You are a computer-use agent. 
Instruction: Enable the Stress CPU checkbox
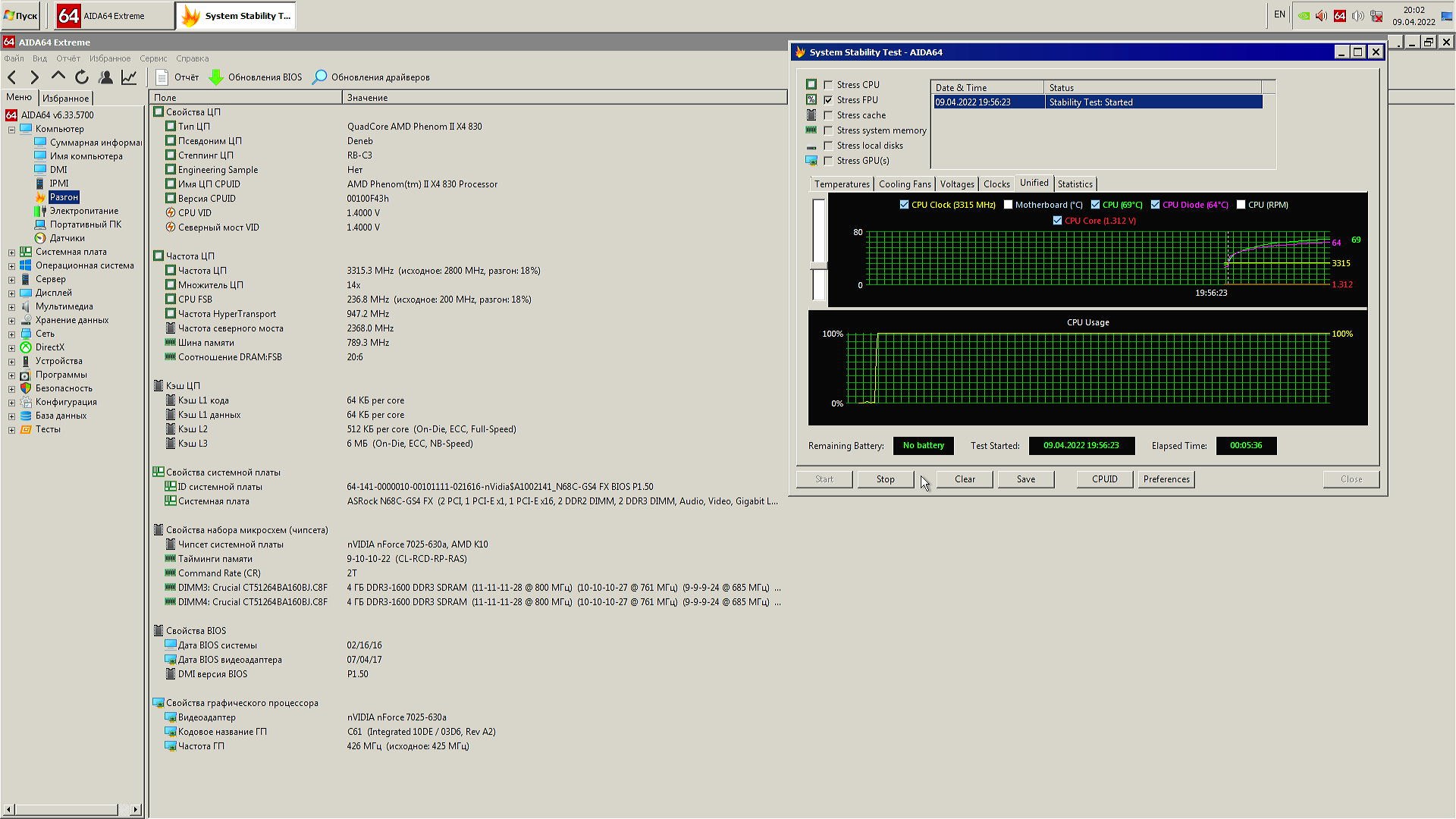(x=828, y=85)
